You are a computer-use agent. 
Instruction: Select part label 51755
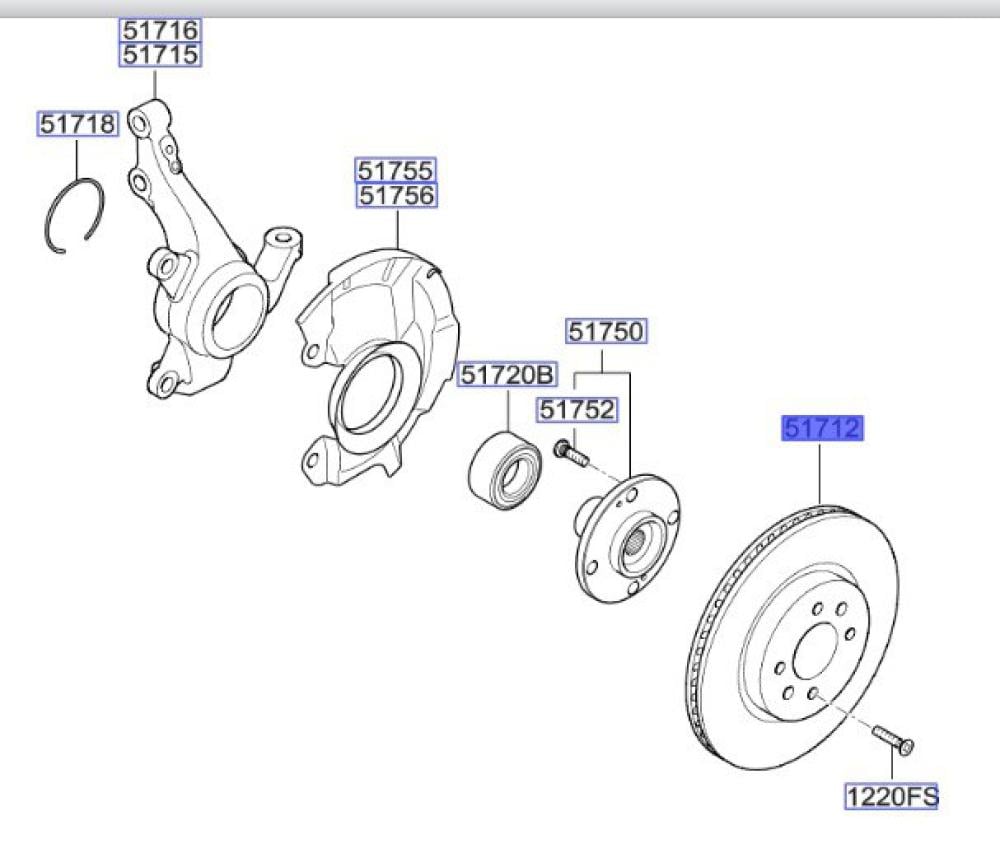[x=397, y=170]
